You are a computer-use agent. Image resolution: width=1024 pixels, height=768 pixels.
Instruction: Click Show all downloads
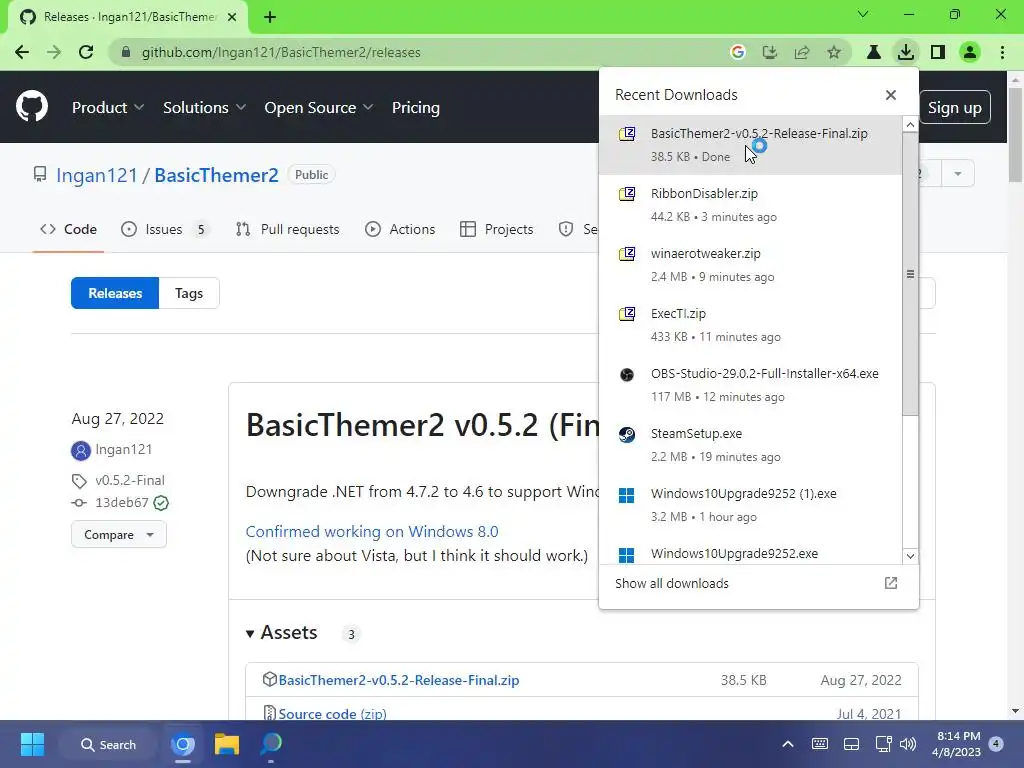671,583
